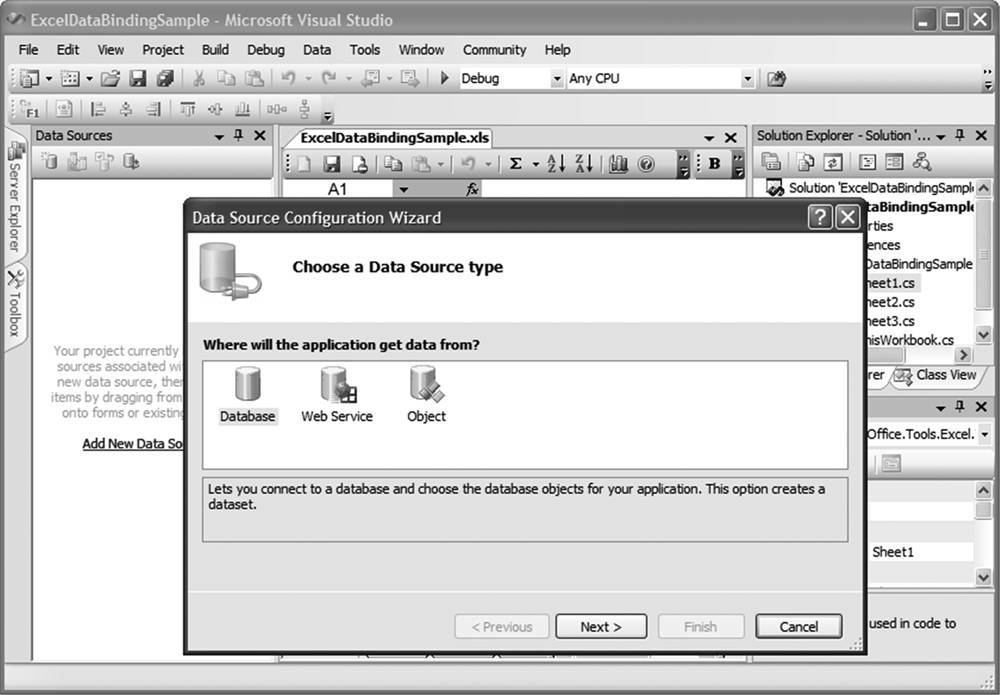Click the Solution Explorer Refresh icon
Viewport: 1000px width, 695px height.
tap(832, 162)
